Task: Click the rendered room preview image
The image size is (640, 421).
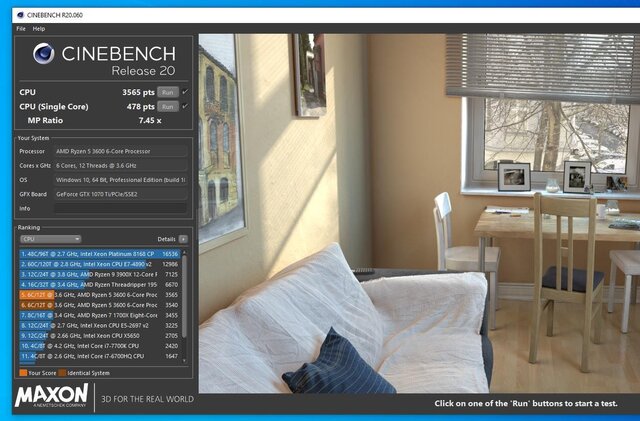Action: click(419, 213)
